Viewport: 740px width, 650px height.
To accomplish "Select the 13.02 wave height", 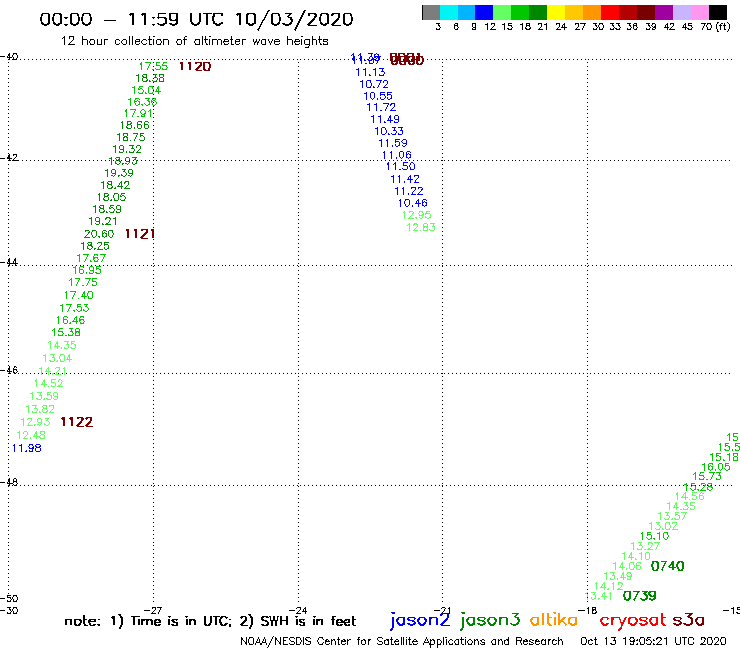I will click(663, 526).
